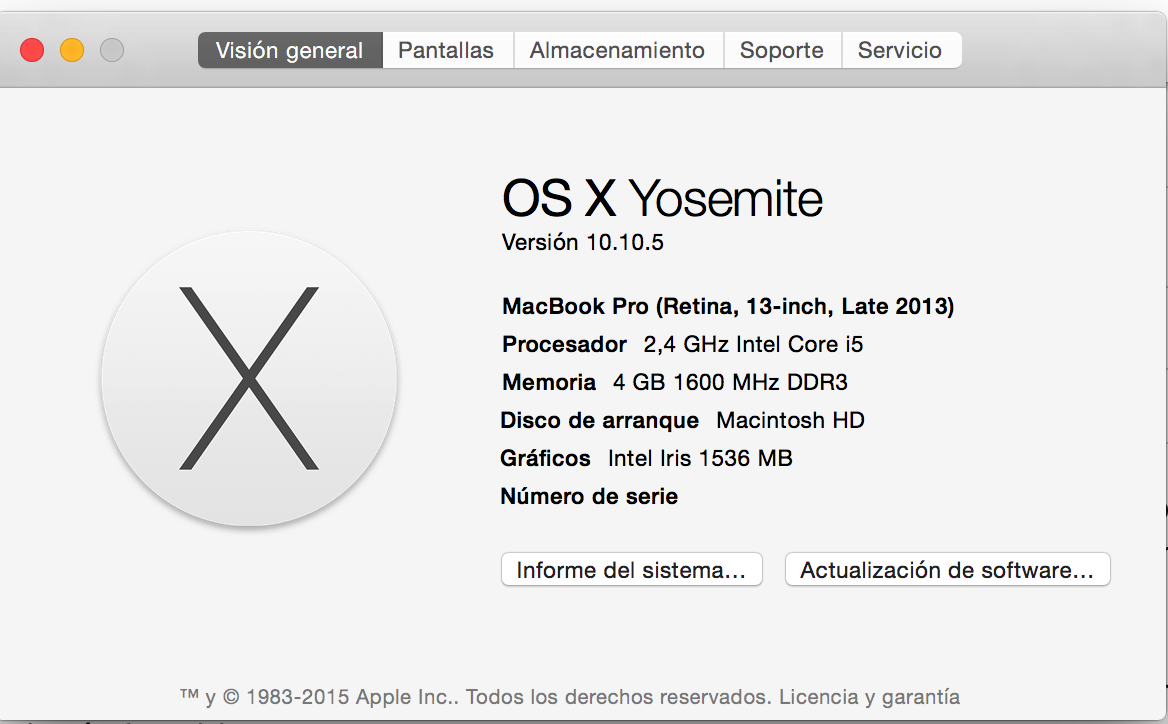Open Informe del sistema
Image resolution: width=1168 pixels, height=724 pixels.
[x=631, y=570]
